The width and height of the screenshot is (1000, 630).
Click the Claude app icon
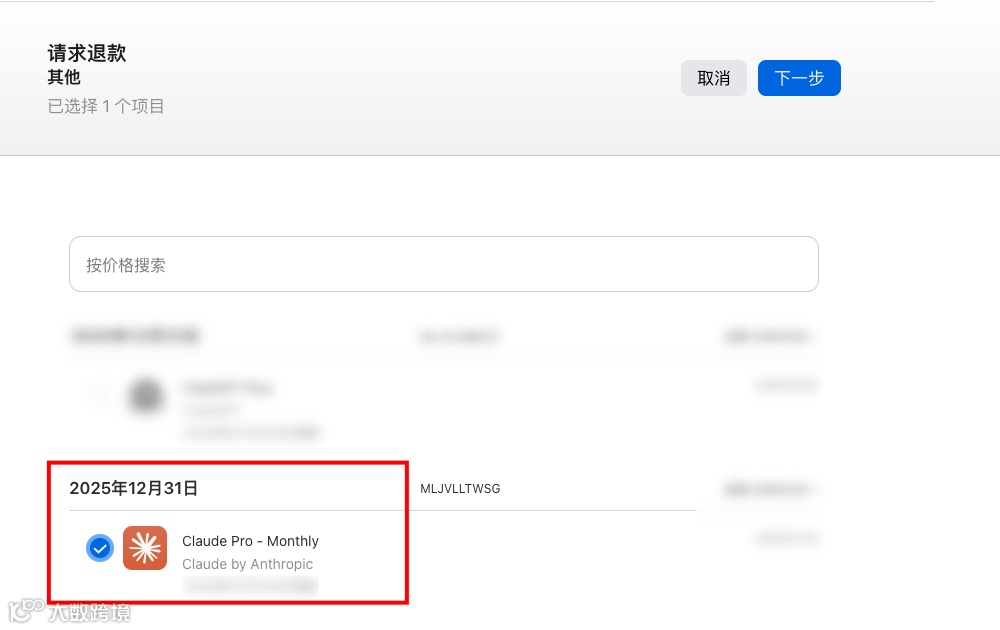coord(145,548)
